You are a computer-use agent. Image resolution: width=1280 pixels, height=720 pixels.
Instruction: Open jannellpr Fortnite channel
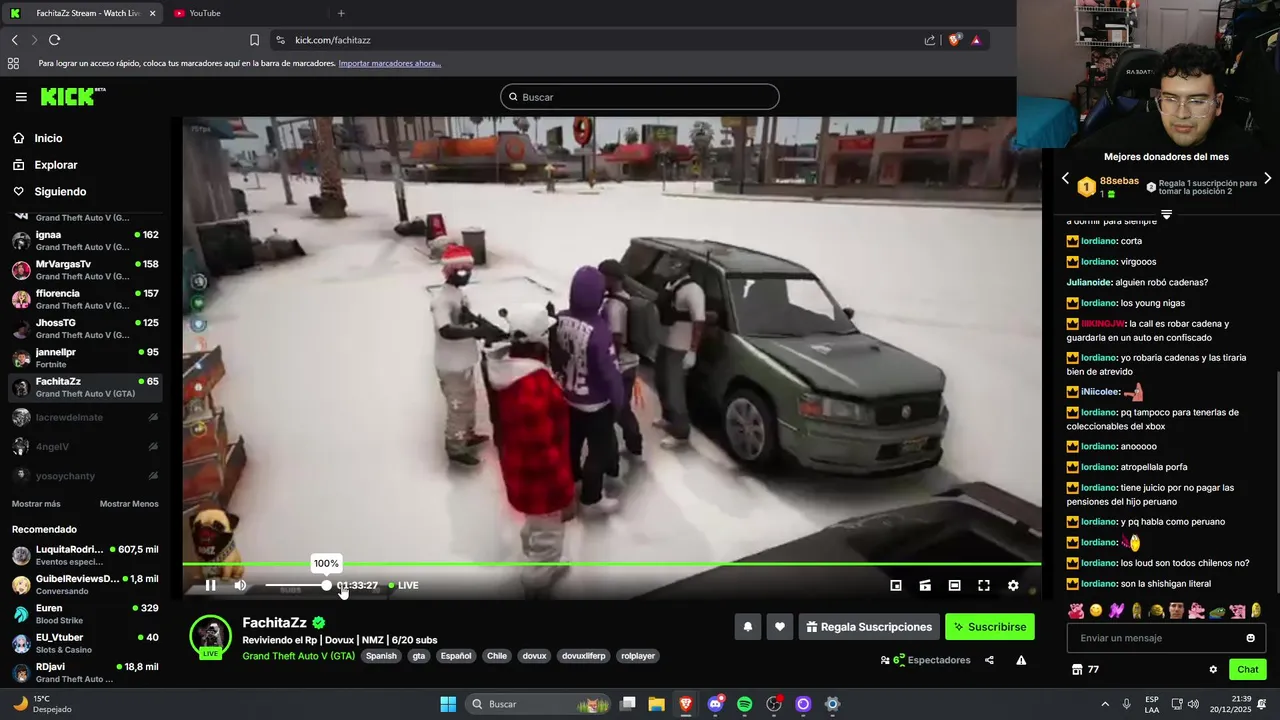(85, 358)
